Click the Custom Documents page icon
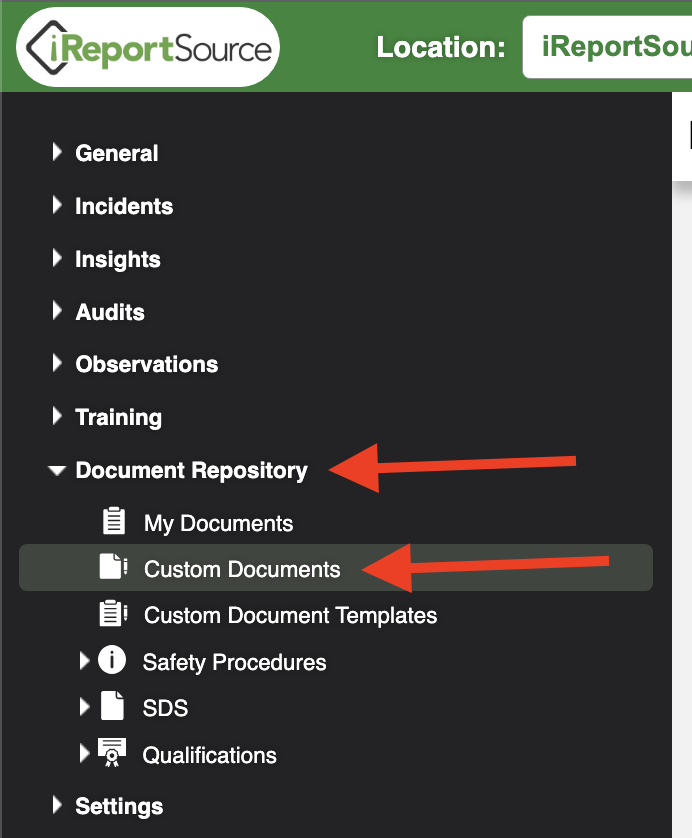Image resolution: width=692 pixels, height=838 pixels. (x=113, y=567)
